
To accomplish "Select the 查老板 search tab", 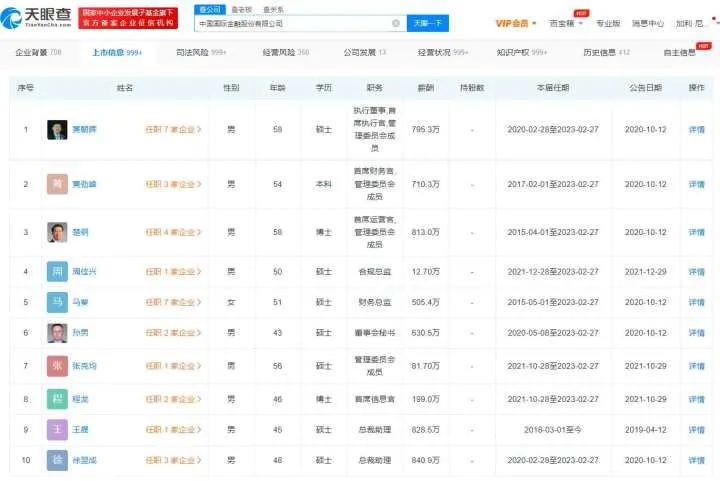I will (x=242, y=10).
